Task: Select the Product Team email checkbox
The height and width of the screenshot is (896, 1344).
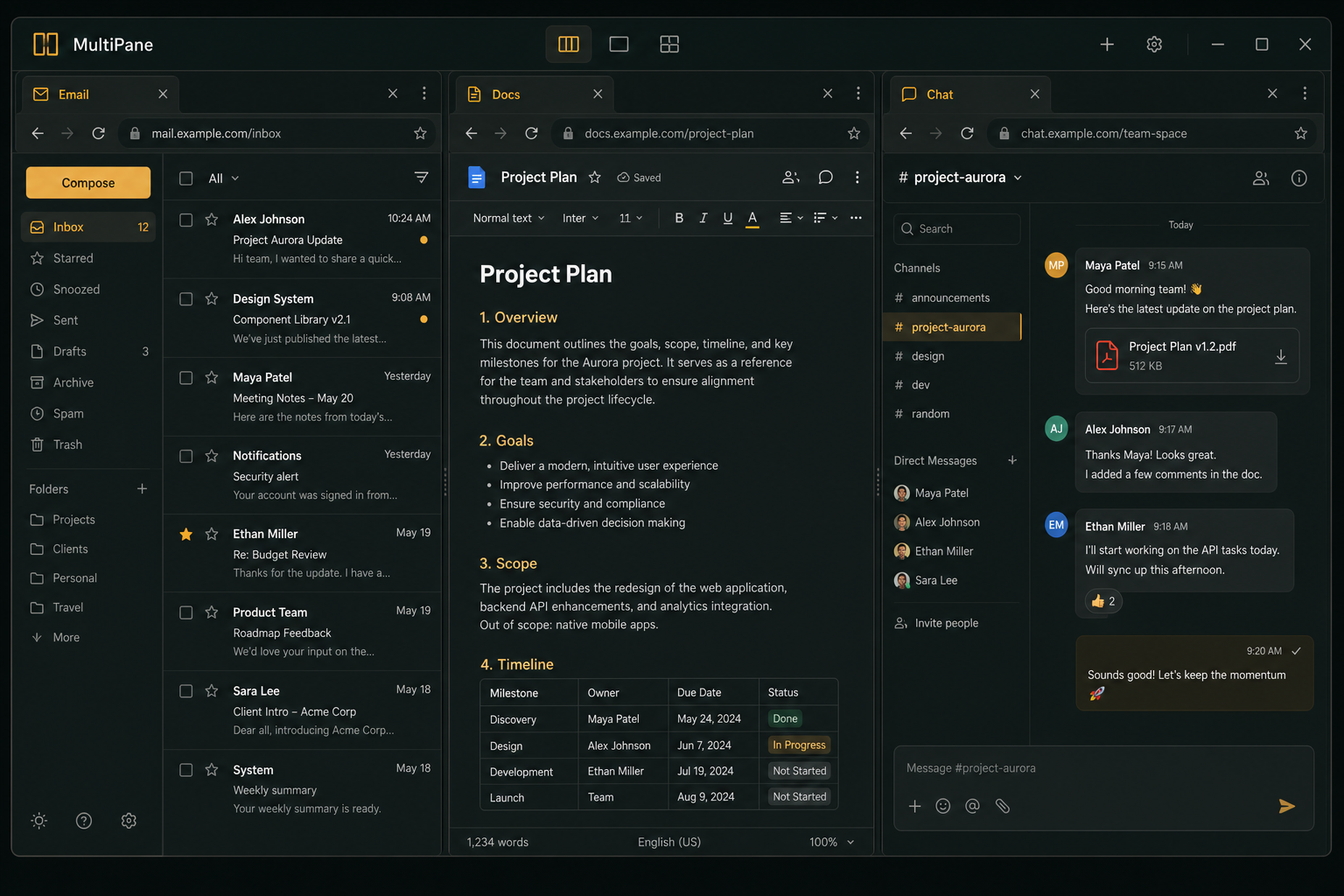Action: coord(185,612)
